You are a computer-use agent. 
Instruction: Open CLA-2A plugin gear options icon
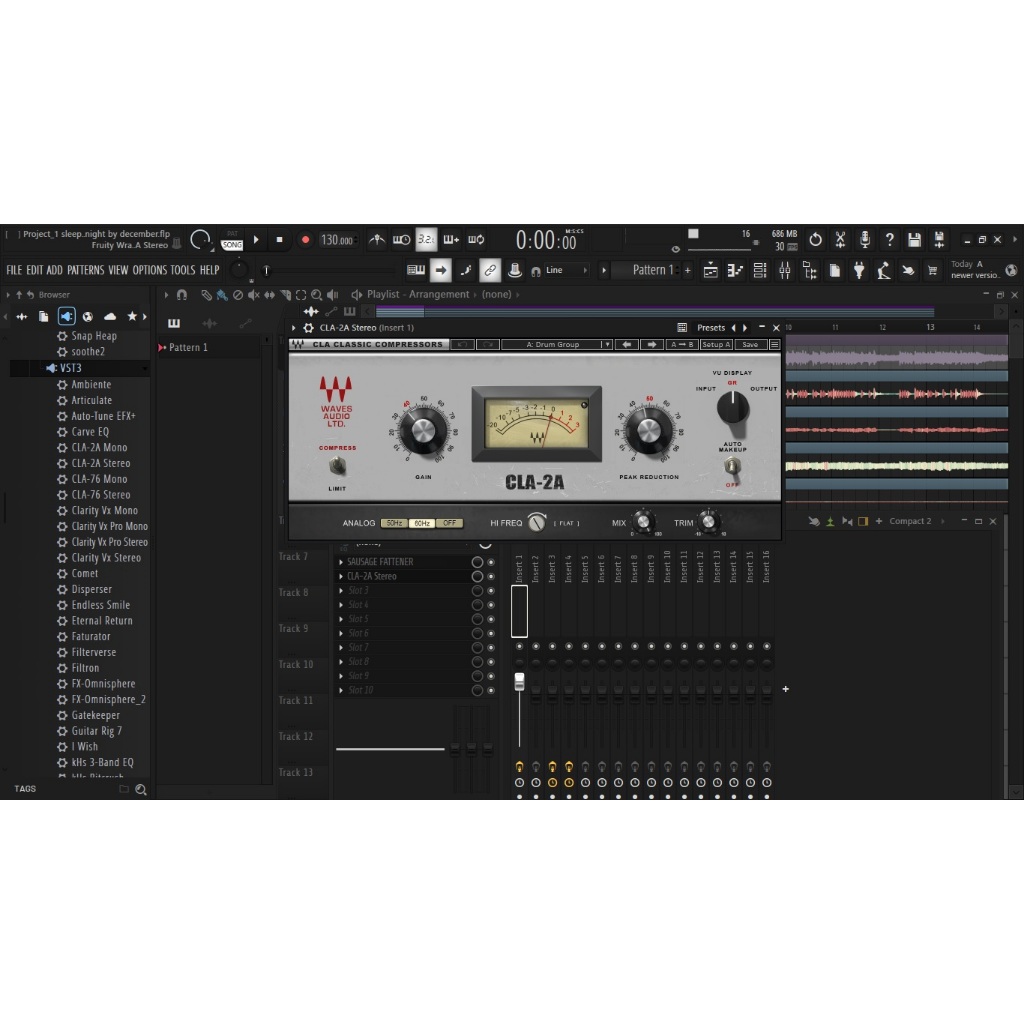tap(308, 328)
